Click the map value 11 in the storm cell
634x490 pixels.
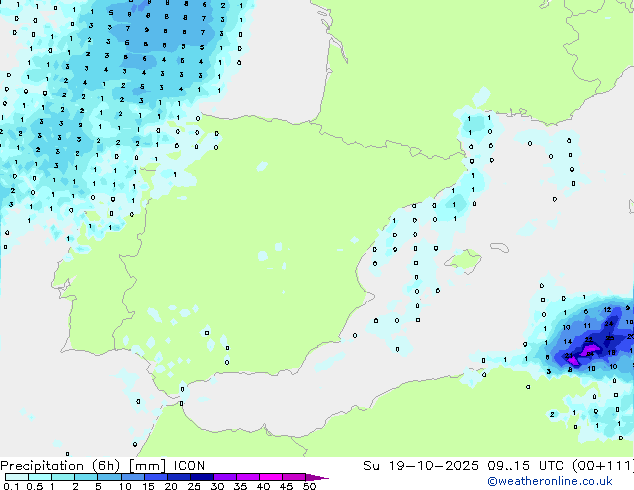click(587, 325)
